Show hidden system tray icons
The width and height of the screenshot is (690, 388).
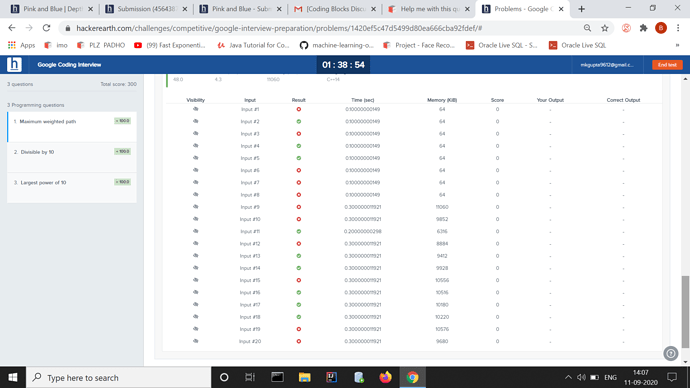coord(568,377)
